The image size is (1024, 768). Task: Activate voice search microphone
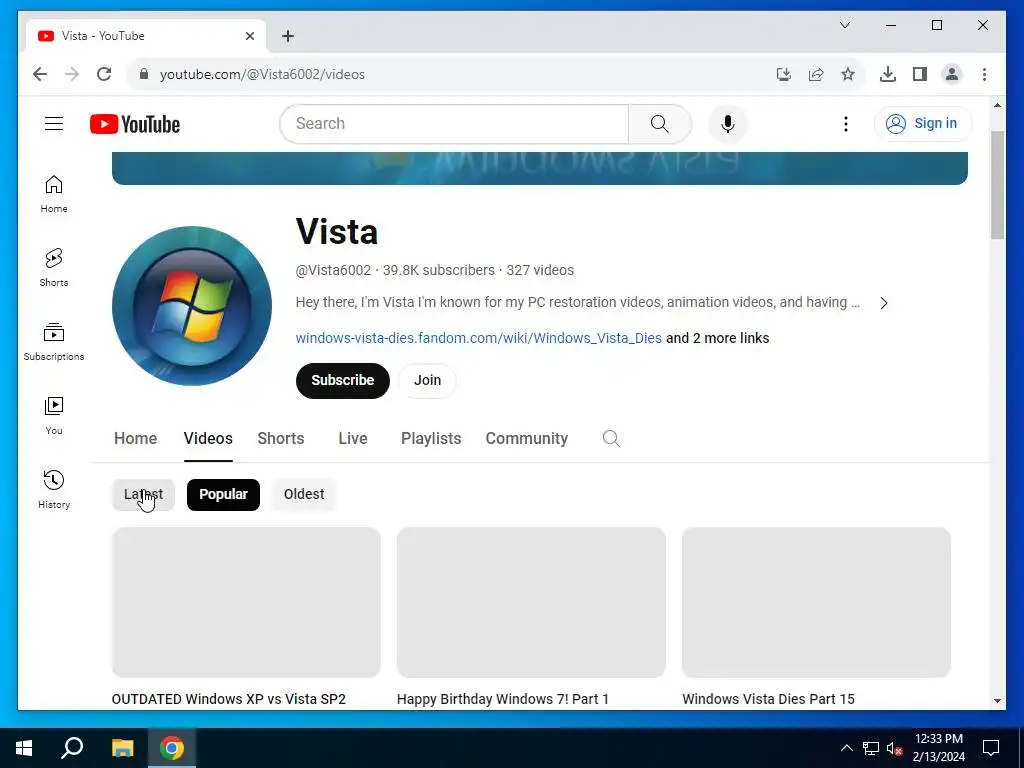pos(728,123)
